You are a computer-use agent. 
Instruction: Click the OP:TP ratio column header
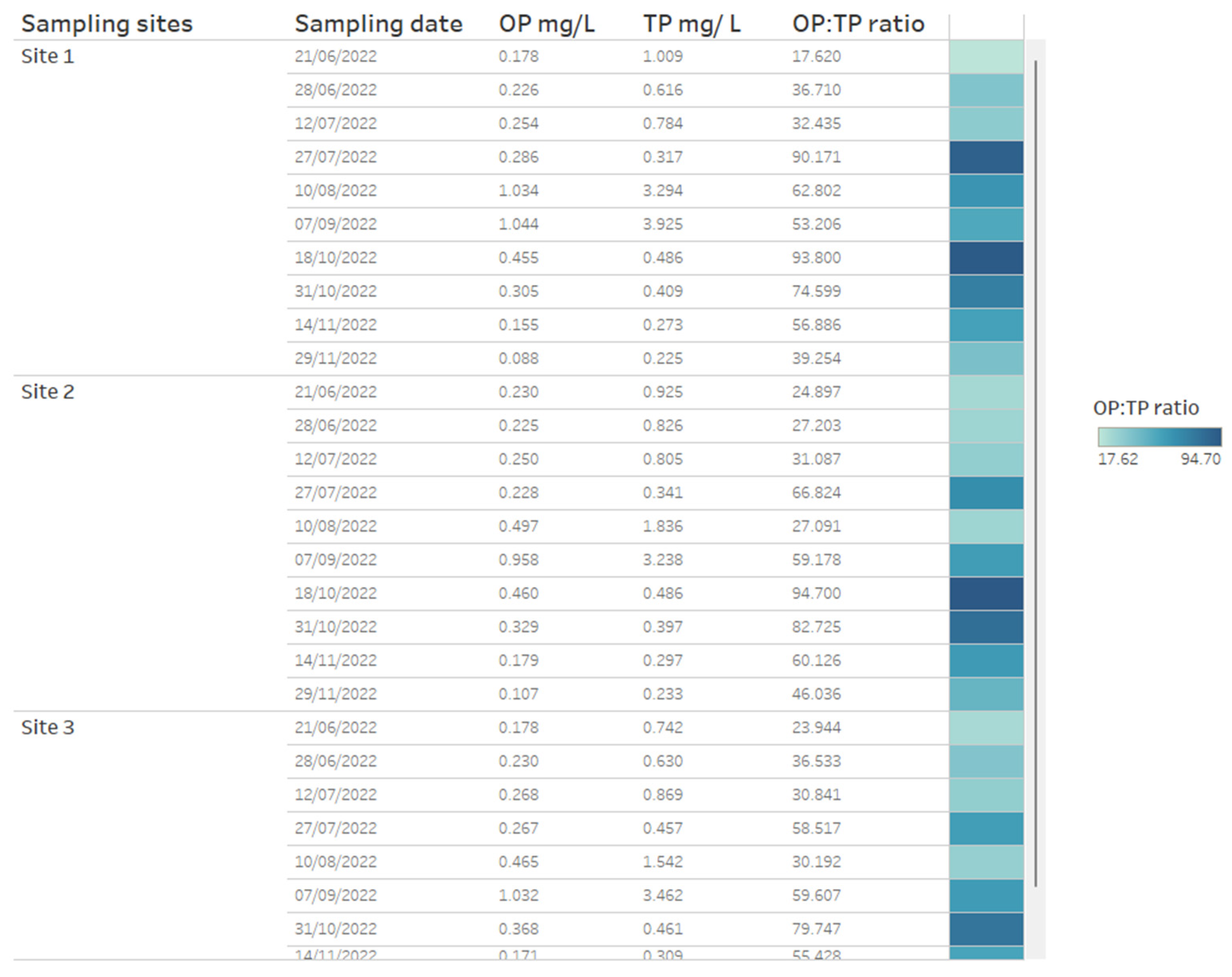tap(858, 24)
